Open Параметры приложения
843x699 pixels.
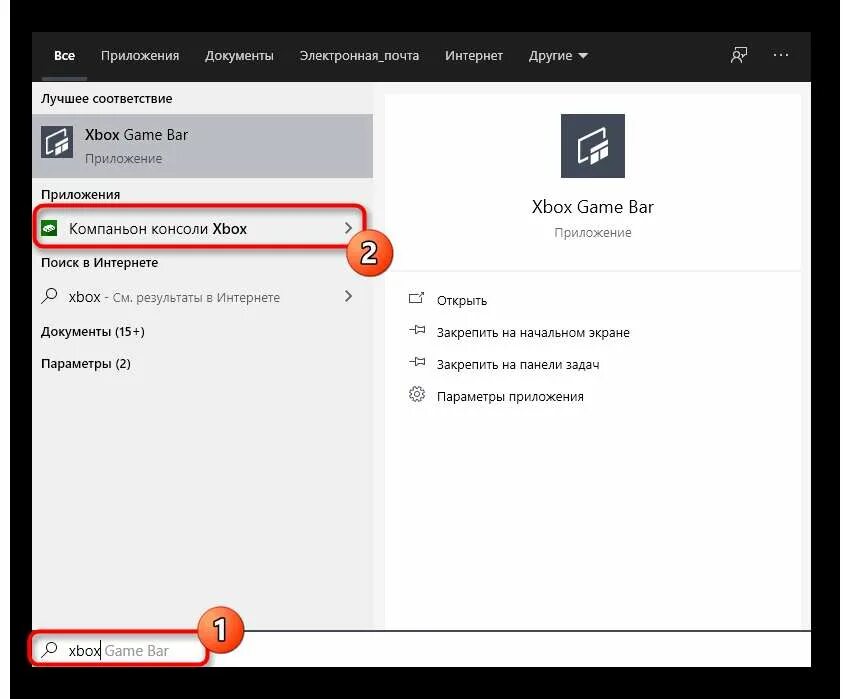pos(510,397)
